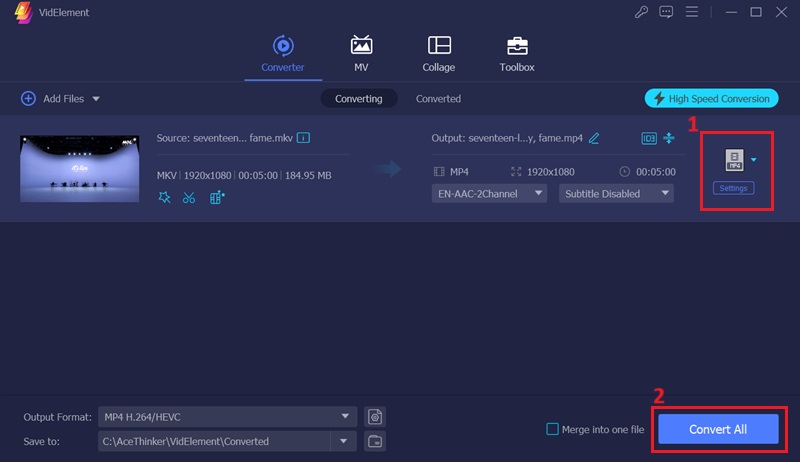Open Output Format MP4 H.264/HEVC dropdown
The height and width of the screenshot is (462, 800).
(x=227, y=417)
